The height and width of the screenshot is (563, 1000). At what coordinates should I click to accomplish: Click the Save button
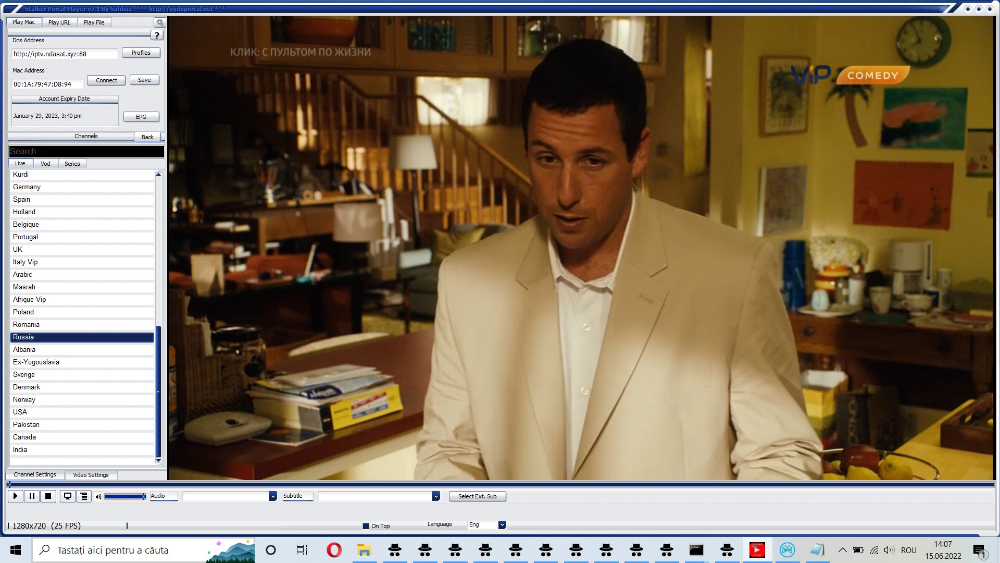point(145,80)
